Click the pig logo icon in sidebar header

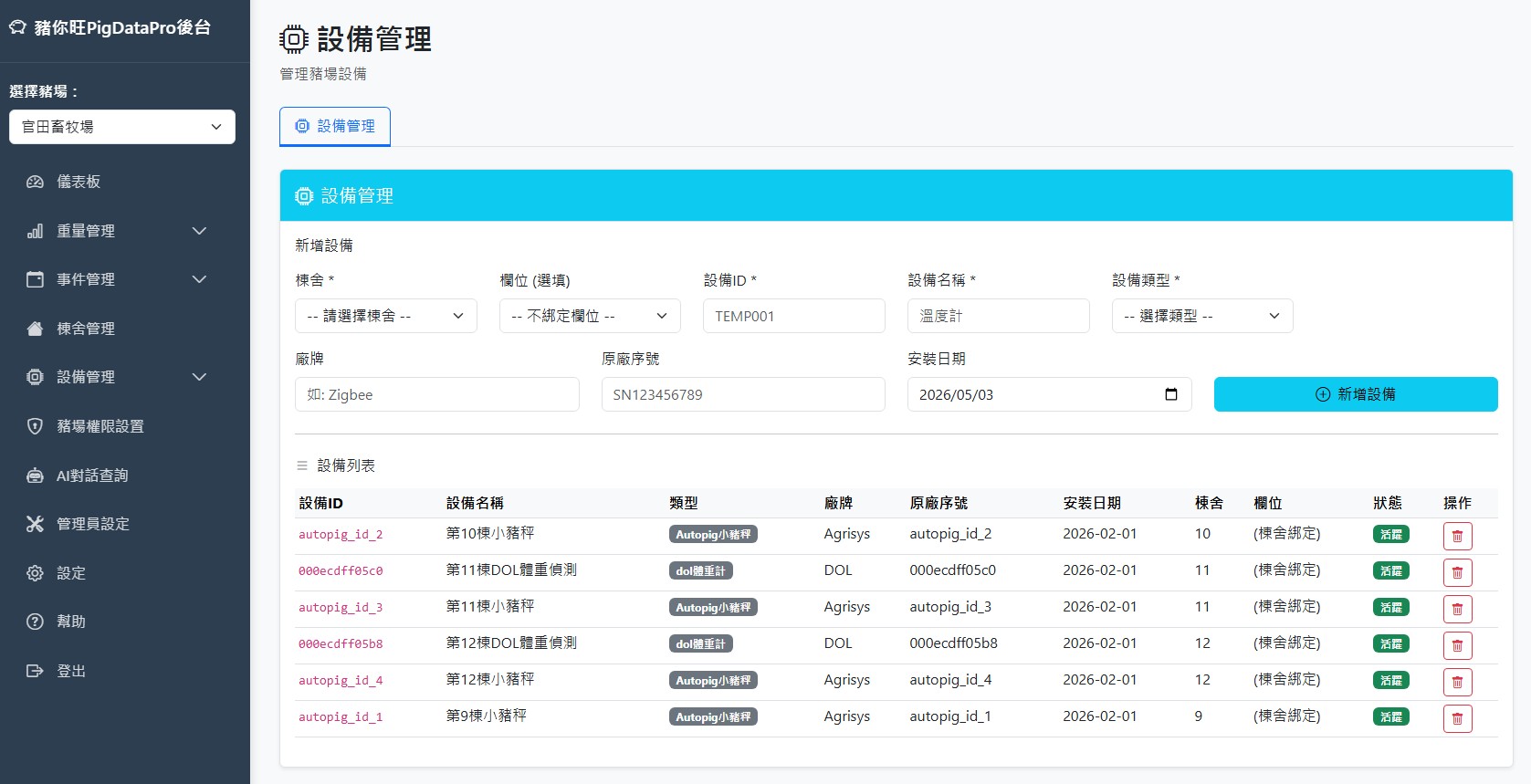point(17,27)
